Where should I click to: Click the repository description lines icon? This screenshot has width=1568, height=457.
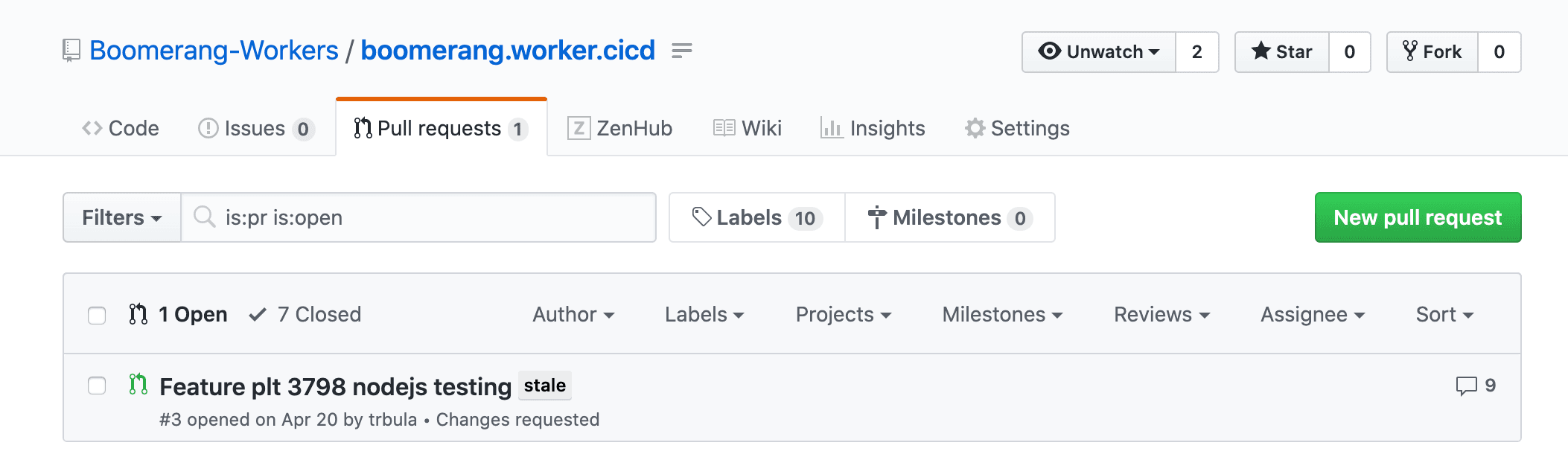(681, 51)
